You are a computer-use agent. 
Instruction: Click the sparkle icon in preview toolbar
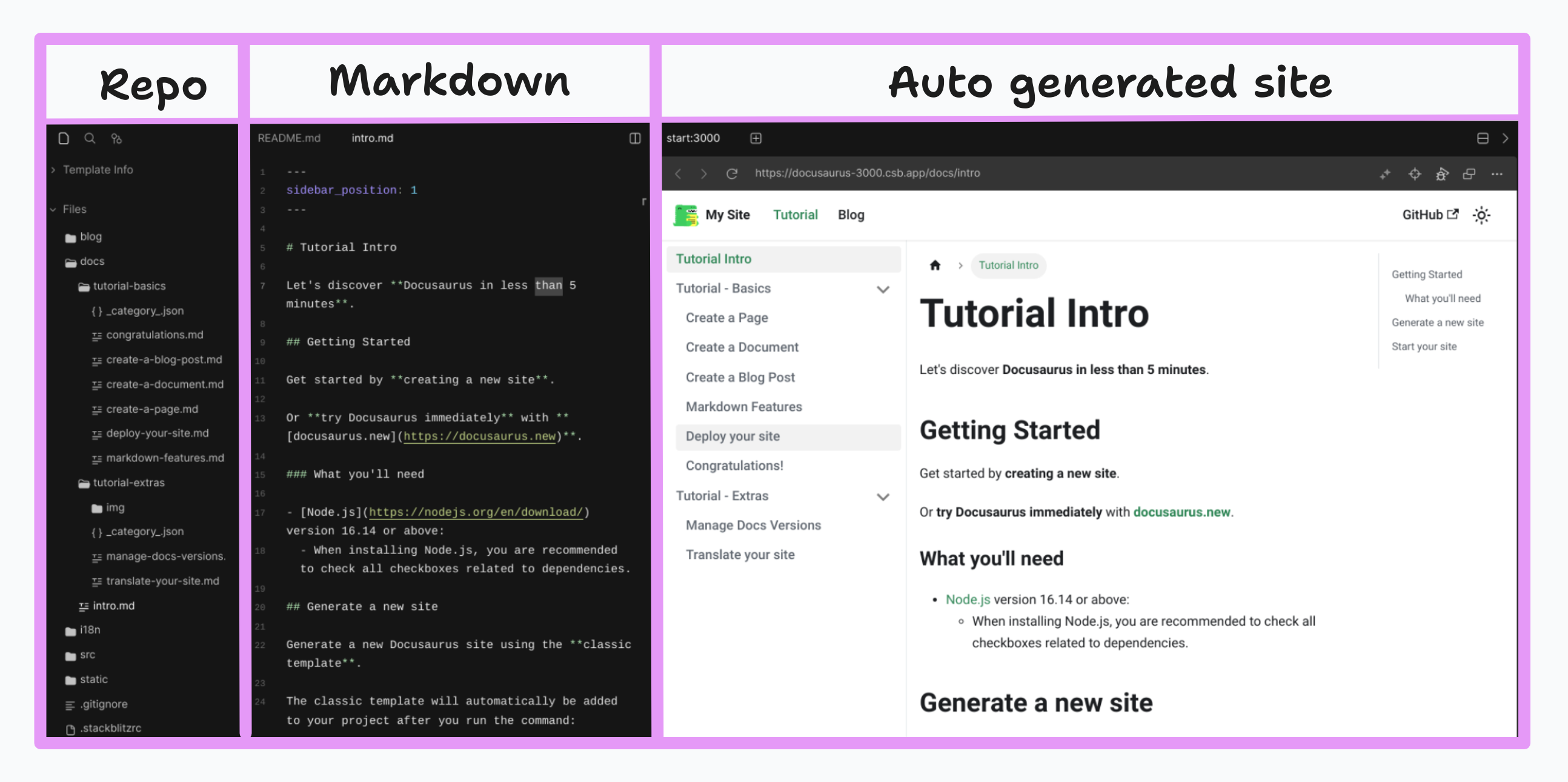point(1385,174)
